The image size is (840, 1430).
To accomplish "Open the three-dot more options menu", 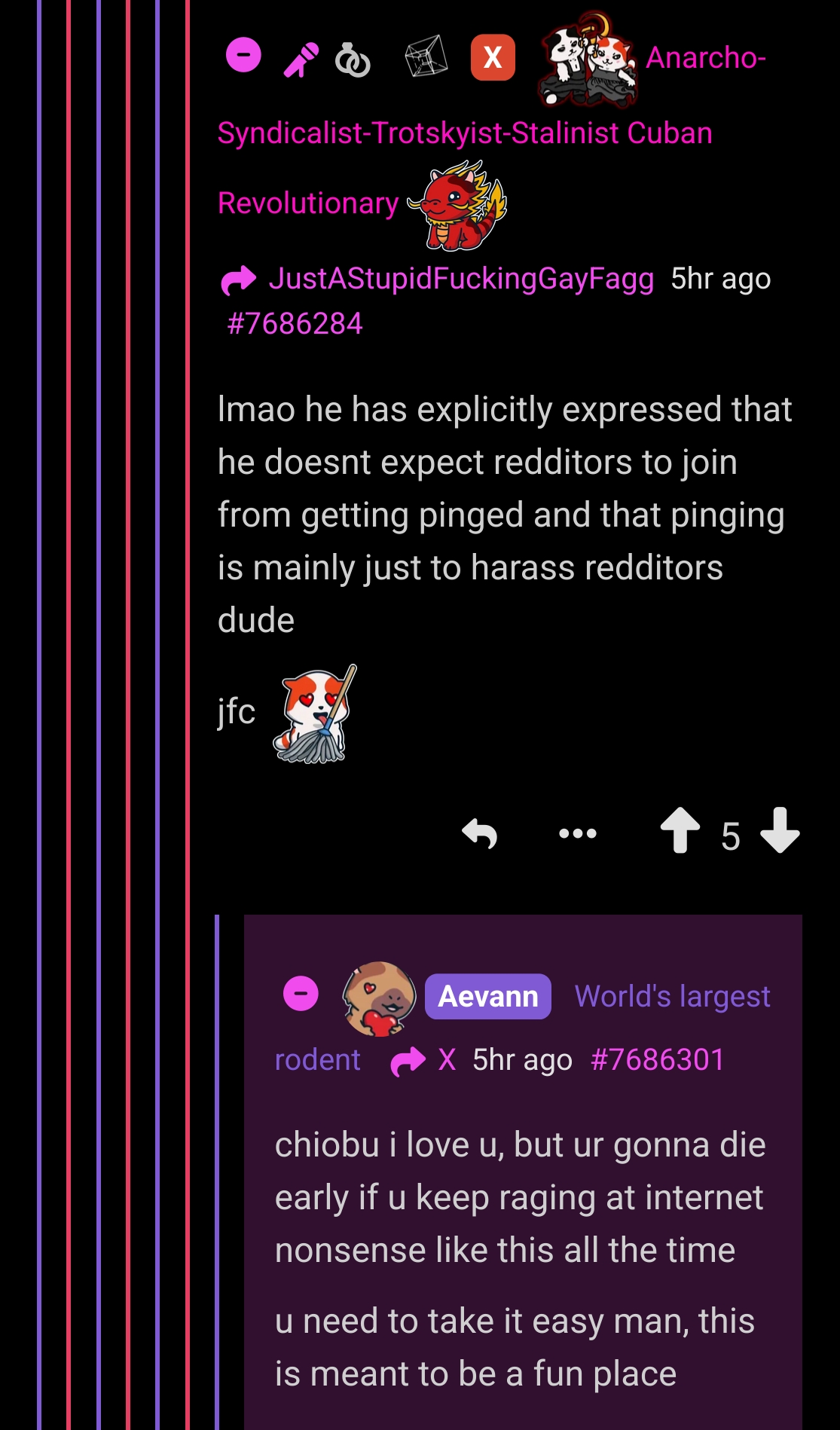I will coord(578,833).
